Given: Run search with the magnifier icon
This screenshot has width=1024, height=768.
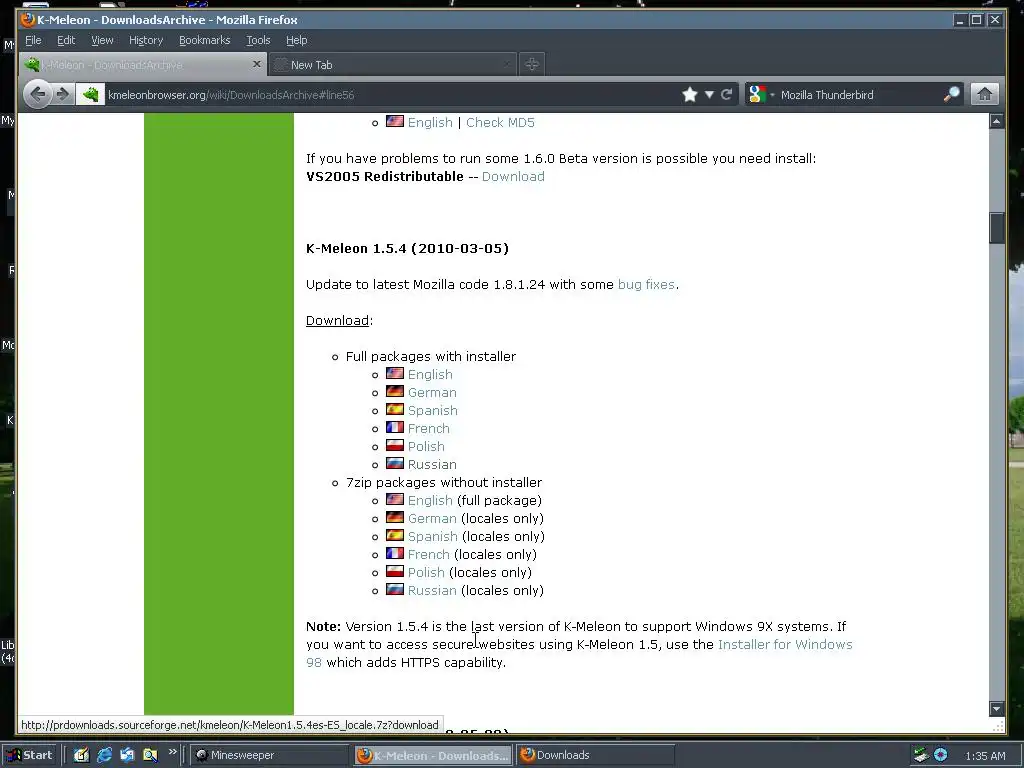Looking at the screenshot, I should coord(952,95).
